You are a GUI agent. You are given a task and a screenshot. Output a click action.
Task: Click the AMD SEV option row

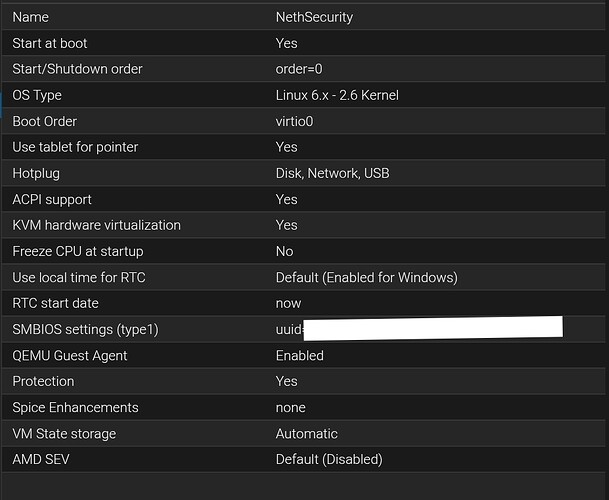coord(42,460)
